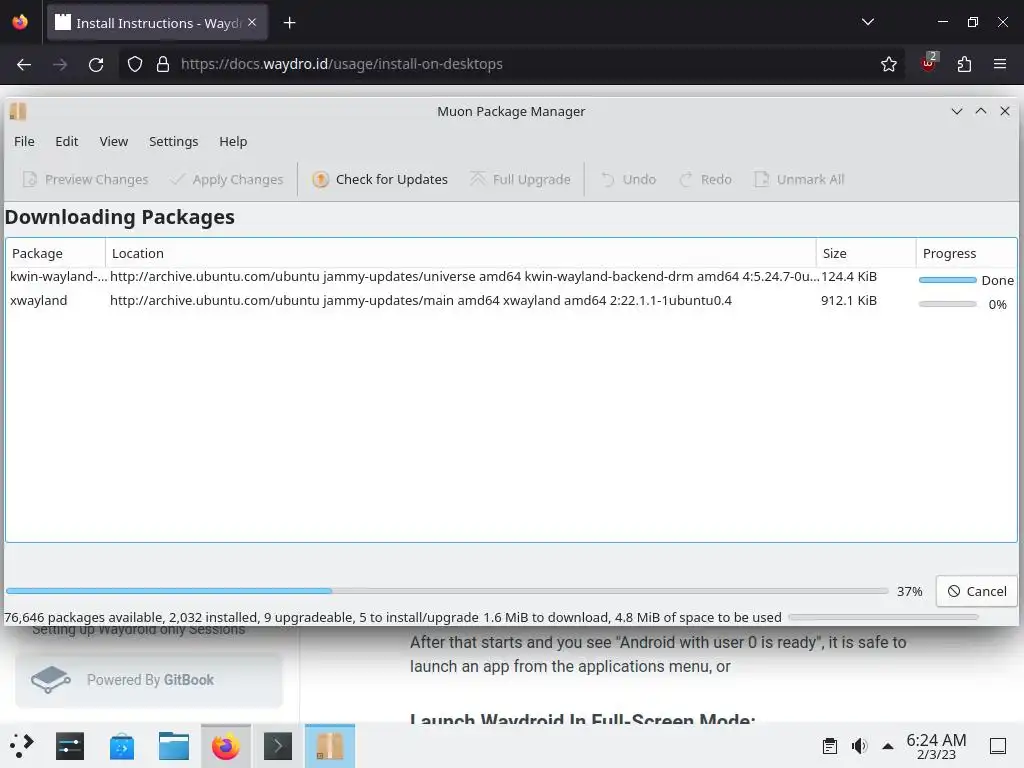The height and width of the screenshot is (768, 1024).
Task: Click Apply Changes in Muon toolbar
Action: click(x=226, y=180)
